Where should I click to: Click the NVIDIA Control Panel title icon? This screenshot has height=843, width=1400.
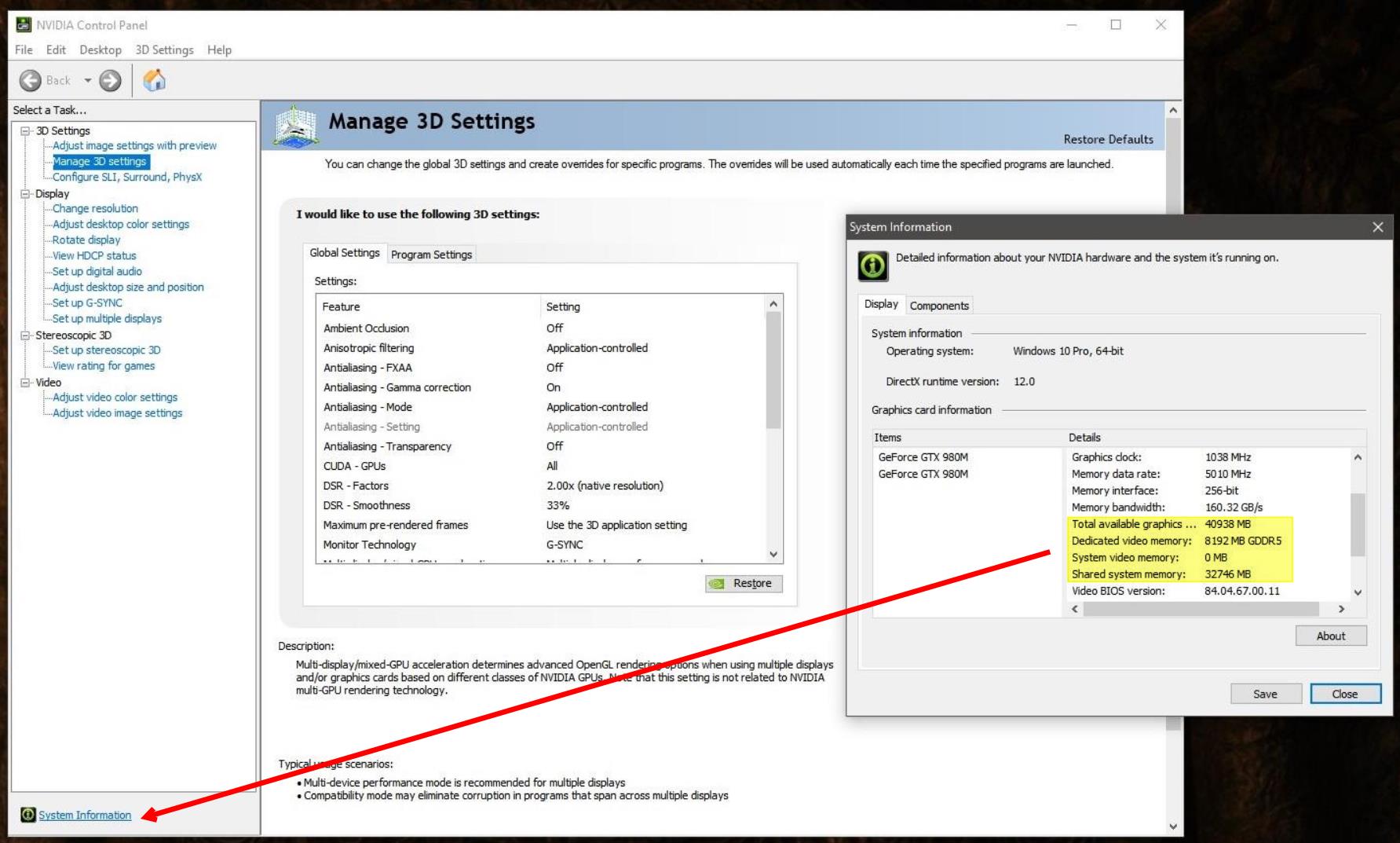tap(24, 25)
